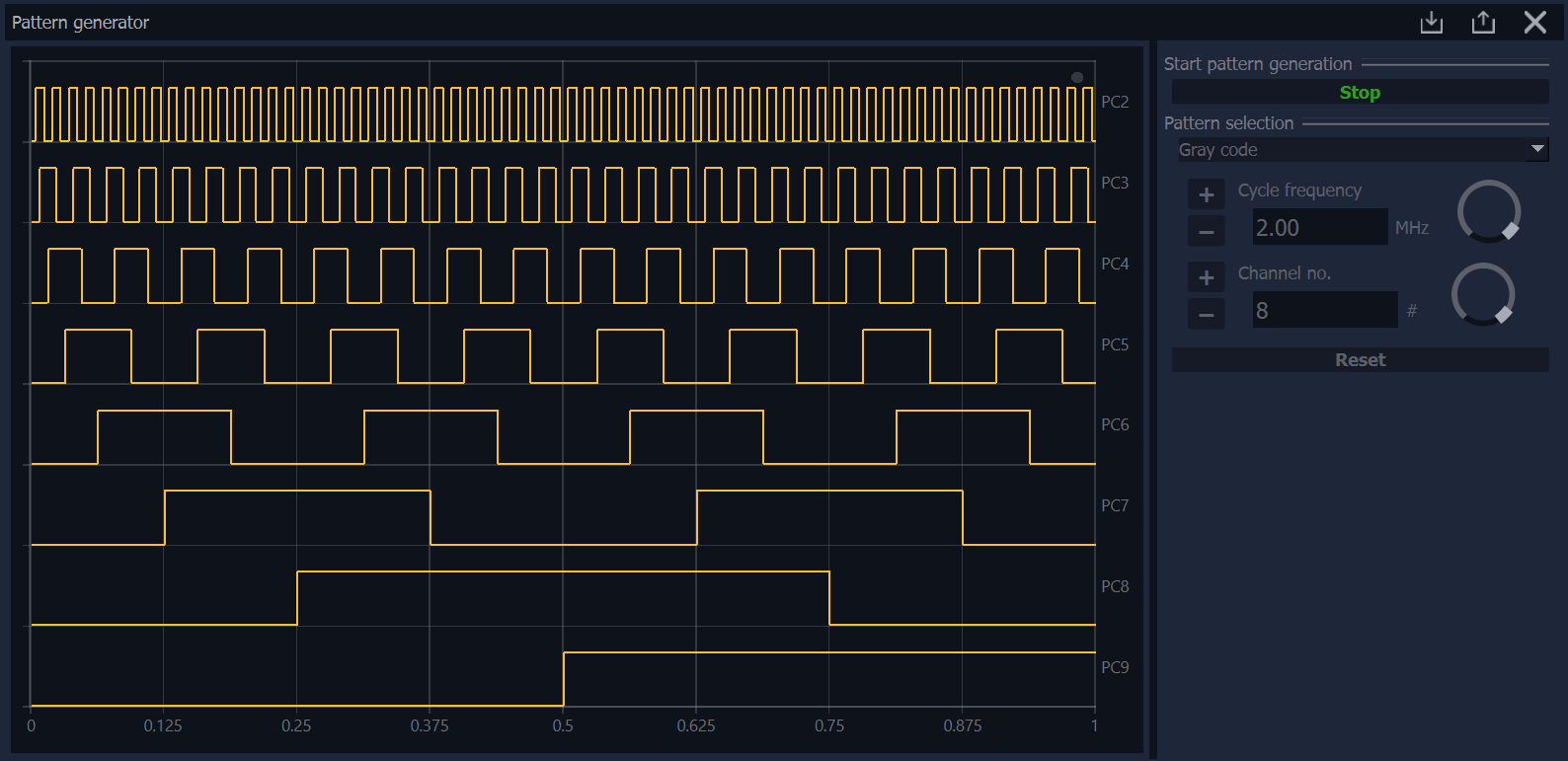
Task: Click the import/download icon in title bar
Action: coord(1431,23)
